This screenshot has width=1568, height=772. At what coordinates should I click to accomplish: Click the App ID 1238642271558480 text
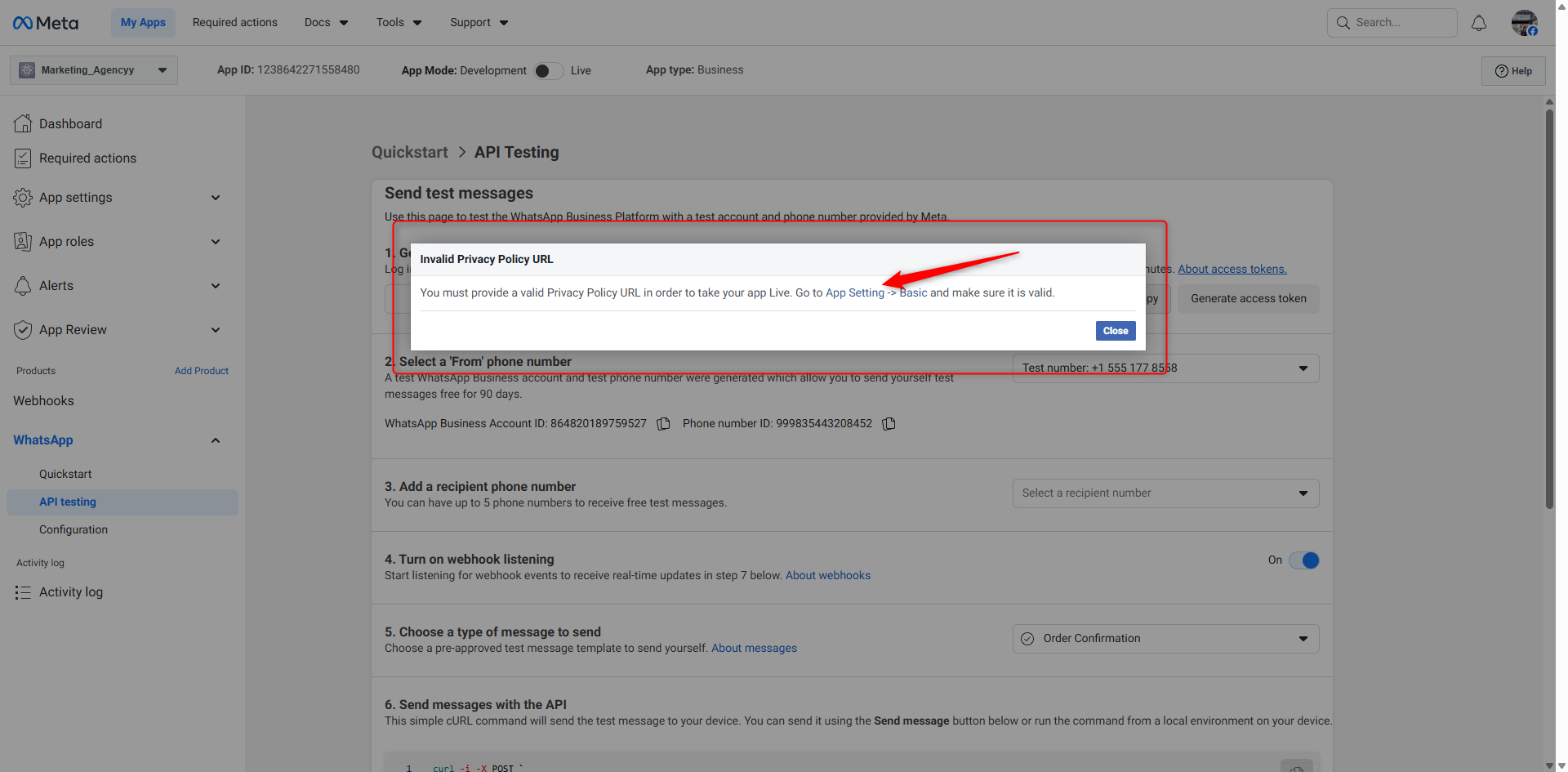pyautogui.click(x=288, y=70)
